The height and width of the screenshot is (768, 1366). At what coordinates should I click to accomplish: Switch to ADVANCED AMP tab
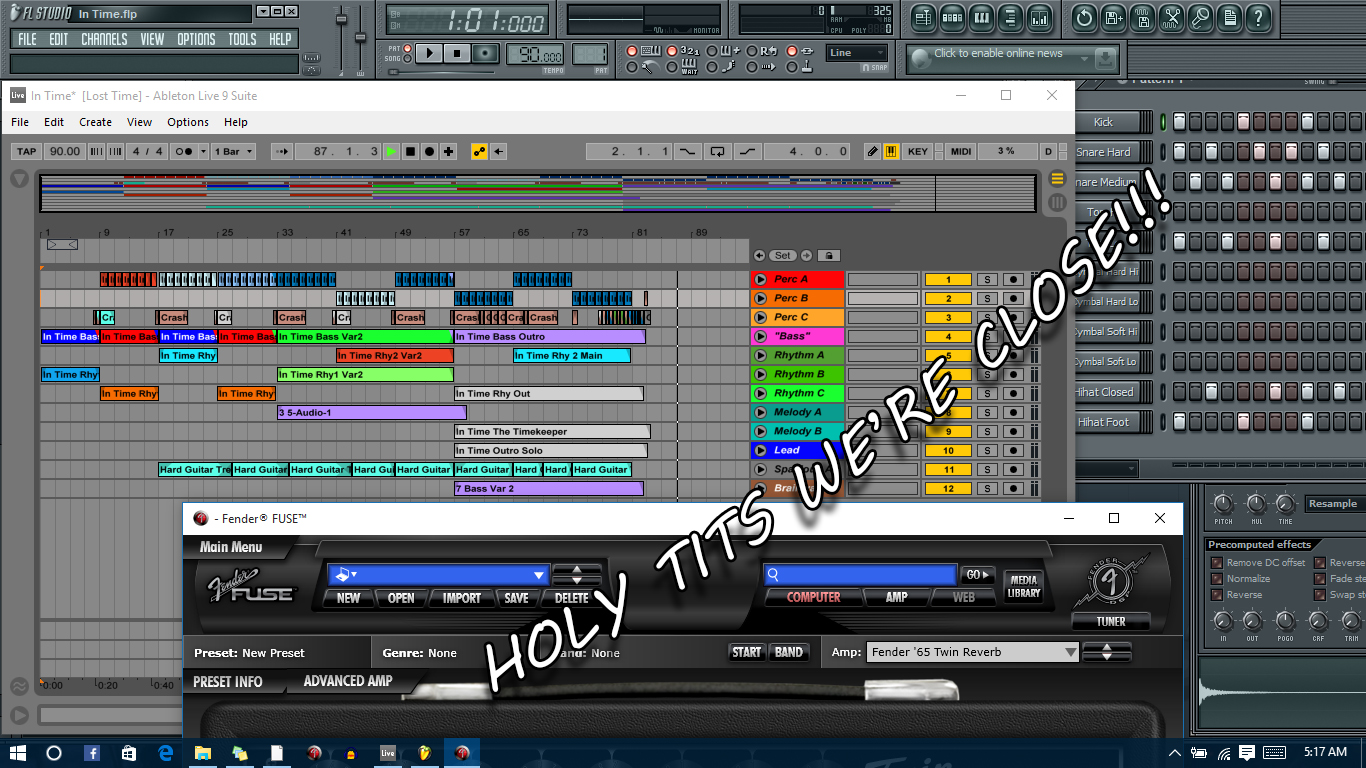(348, 681)
